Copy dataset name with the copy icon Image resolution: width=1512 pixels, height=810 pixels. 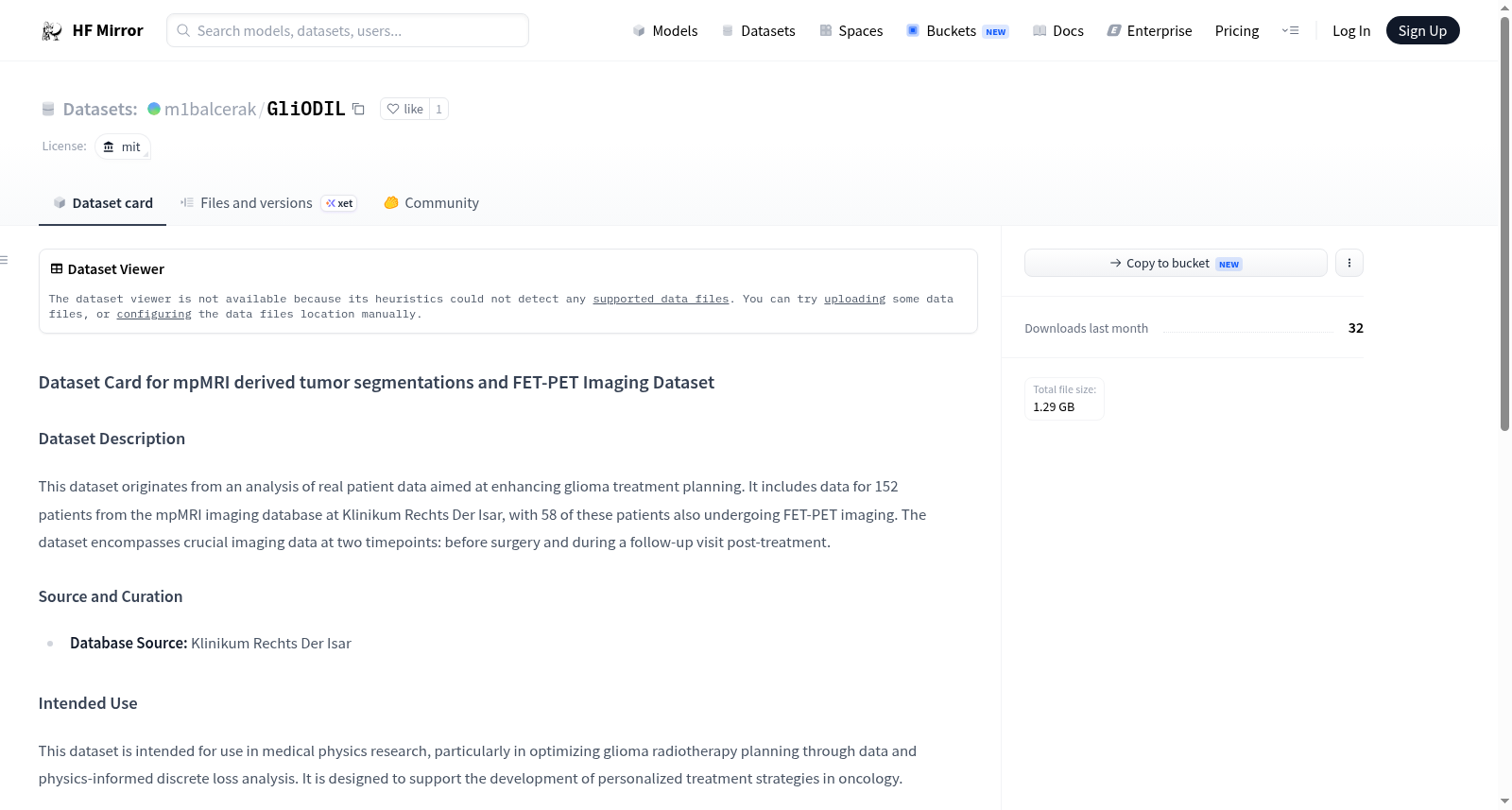pos(358,109)
